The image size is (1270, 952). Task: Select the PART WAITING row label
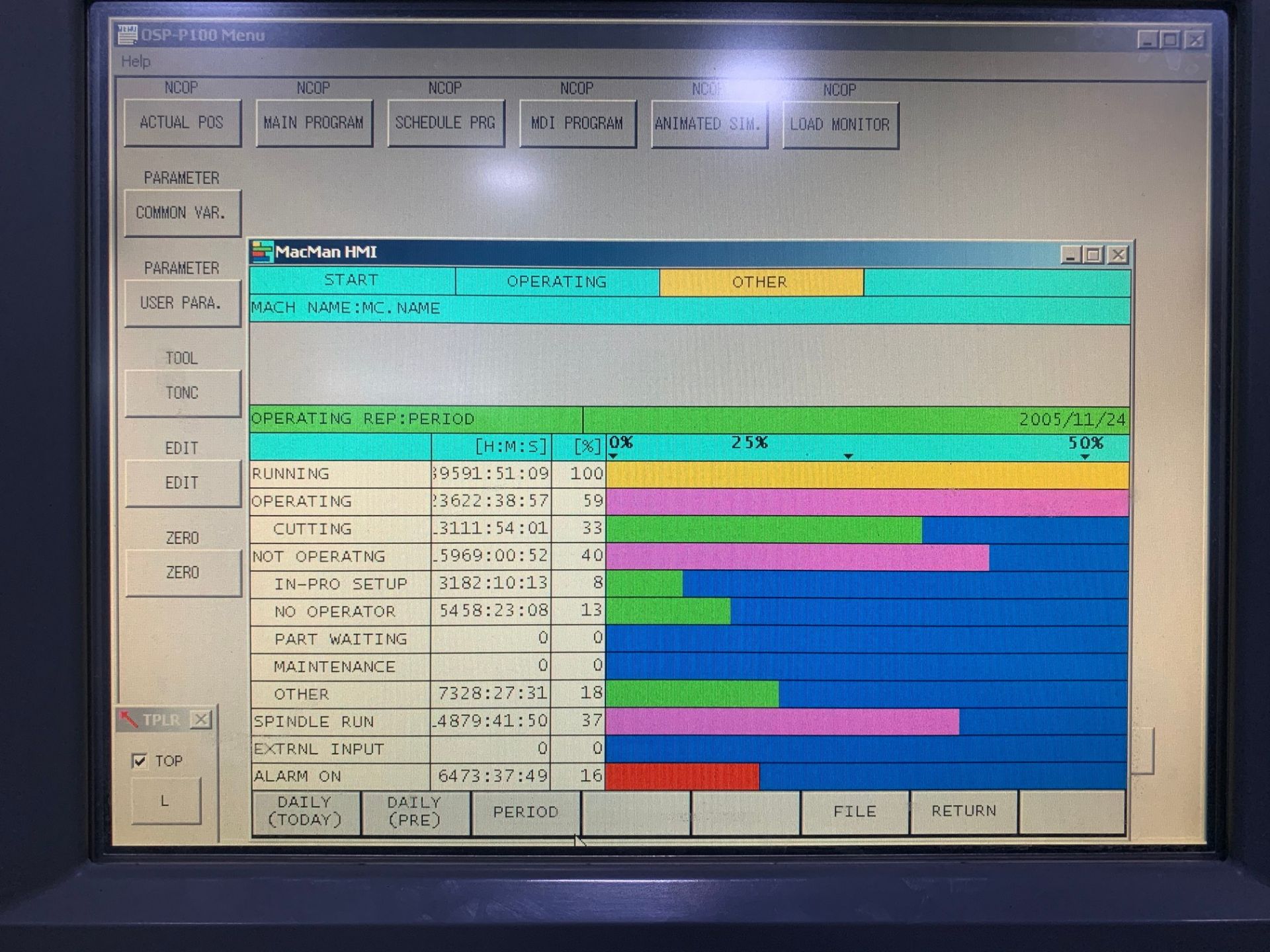(341, 639)
